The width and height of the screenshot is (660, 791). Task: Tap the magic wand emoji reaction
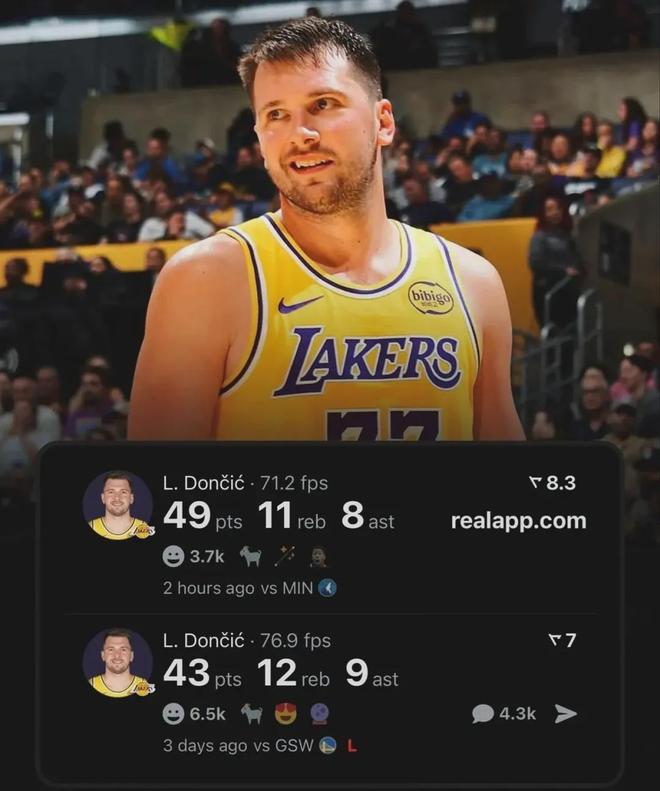(x=285, y=556)
